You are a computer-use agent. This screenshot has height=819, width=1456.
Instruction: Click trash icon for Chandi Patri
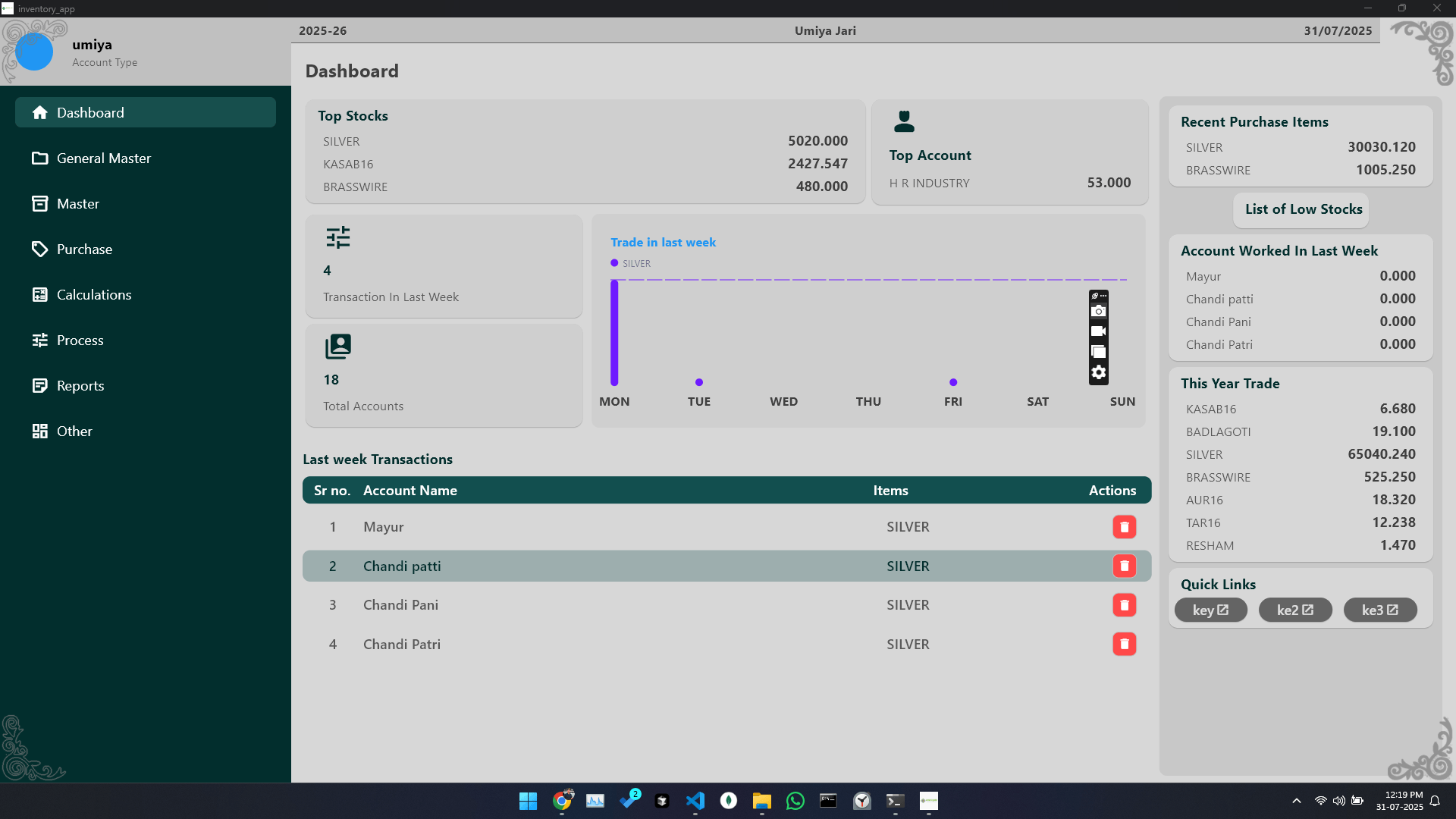click(1124, 644)
